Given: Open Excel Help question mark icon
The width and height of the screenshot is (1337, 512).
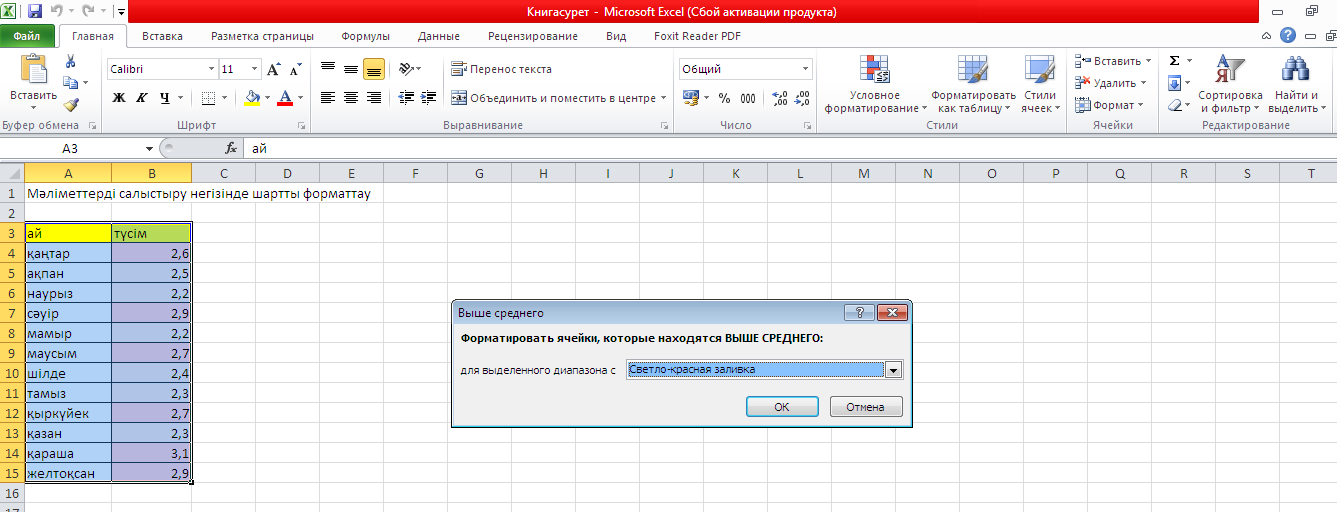Looking at the screenshot, I should coord(1287,35).
